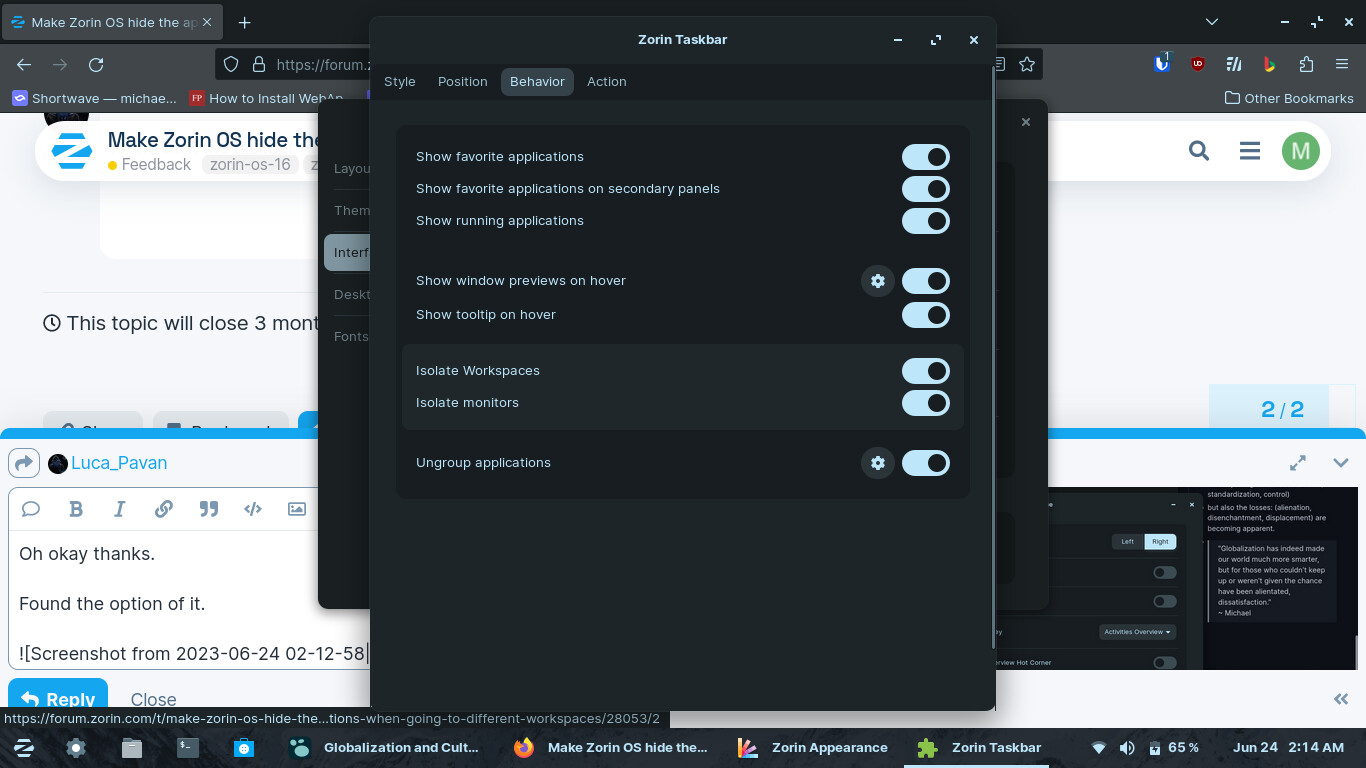Viewport: 1366px width, 768px height.
Task: Reload the page in Firefox
Action: pyautogui.click(x=96, y=64)
